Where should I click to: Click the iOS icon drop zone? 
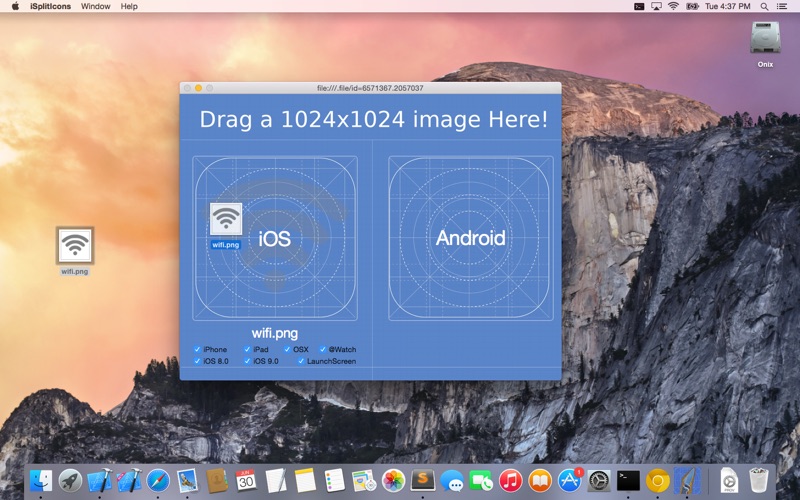coord(275,238)
